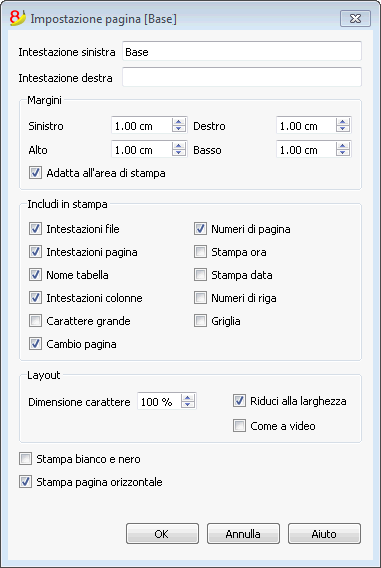Cancel with the Annulla button
The image size is (381, 568).
pos(243,534)
